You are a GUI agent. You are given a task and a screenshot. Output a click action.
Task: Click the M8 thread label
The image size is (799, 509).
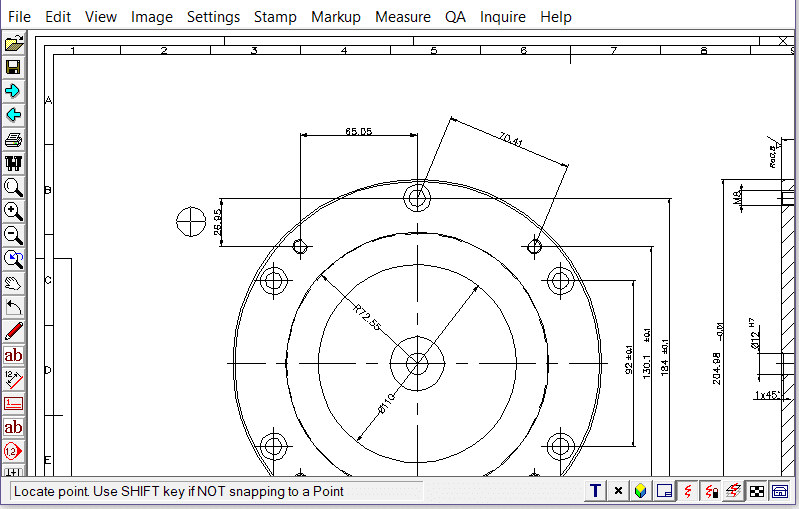(737, 198)
